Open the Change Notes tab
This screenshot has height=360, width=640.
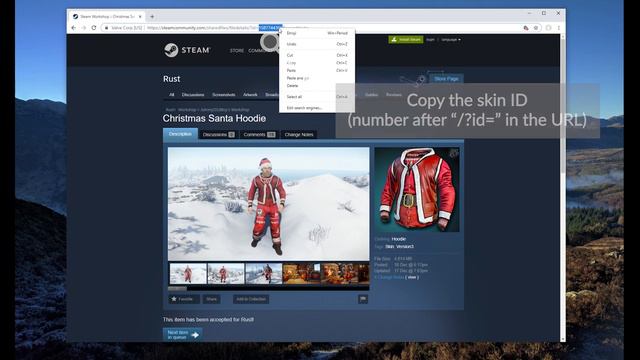299,135
